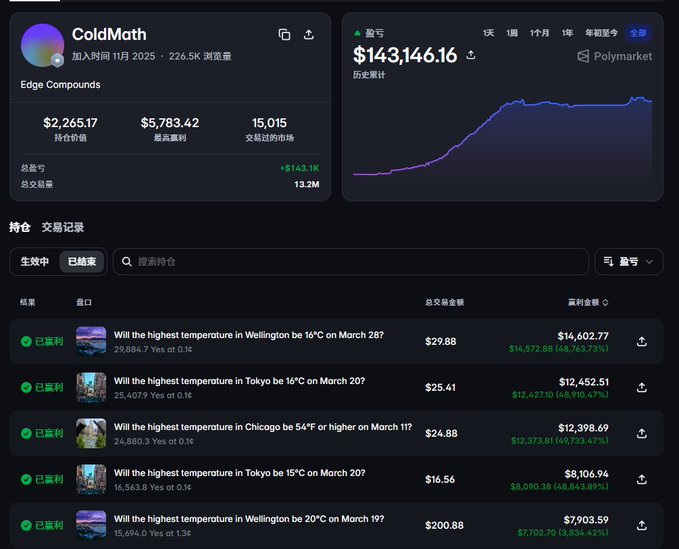Share the Wellington March 19 position
This screenshot has height=549, width=679.
click(642, 525)
